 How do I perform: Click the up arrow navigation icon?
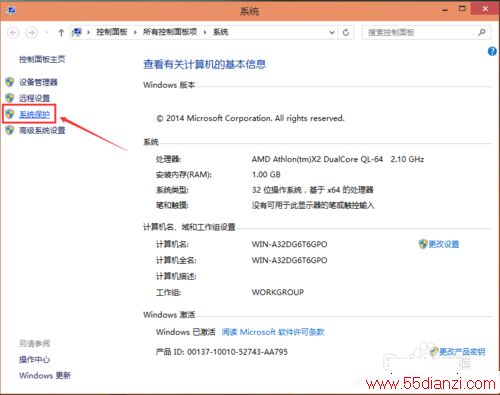pos(61,32)
